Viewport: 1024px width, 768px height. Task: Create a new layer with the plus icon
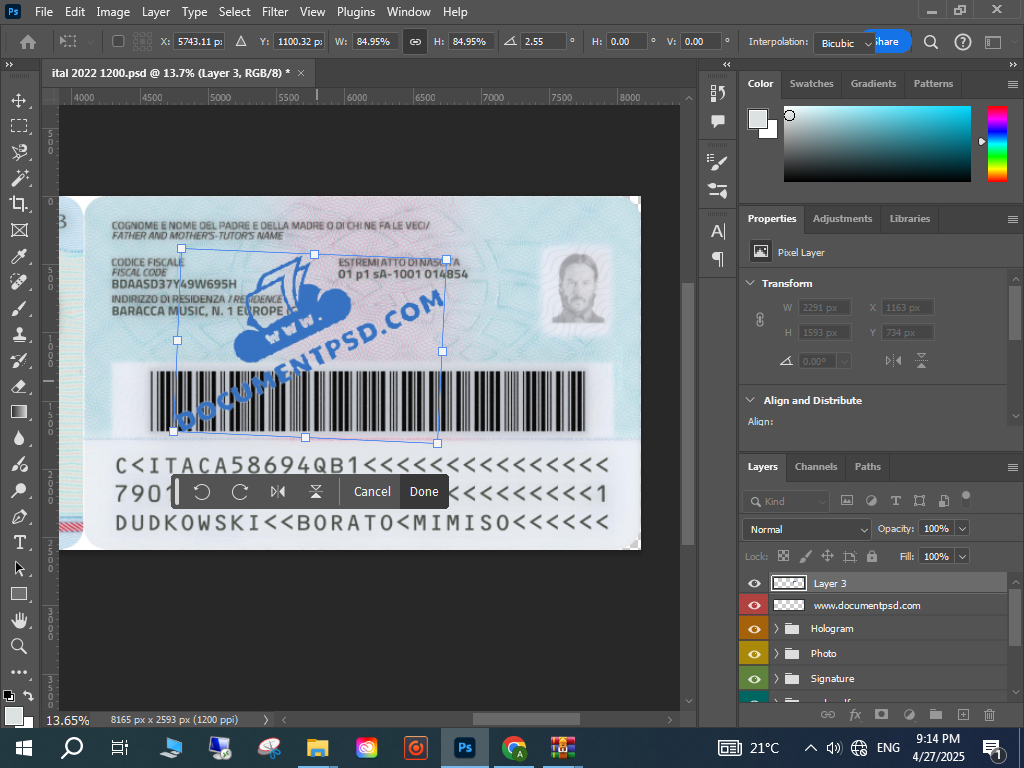pos(963,714)
